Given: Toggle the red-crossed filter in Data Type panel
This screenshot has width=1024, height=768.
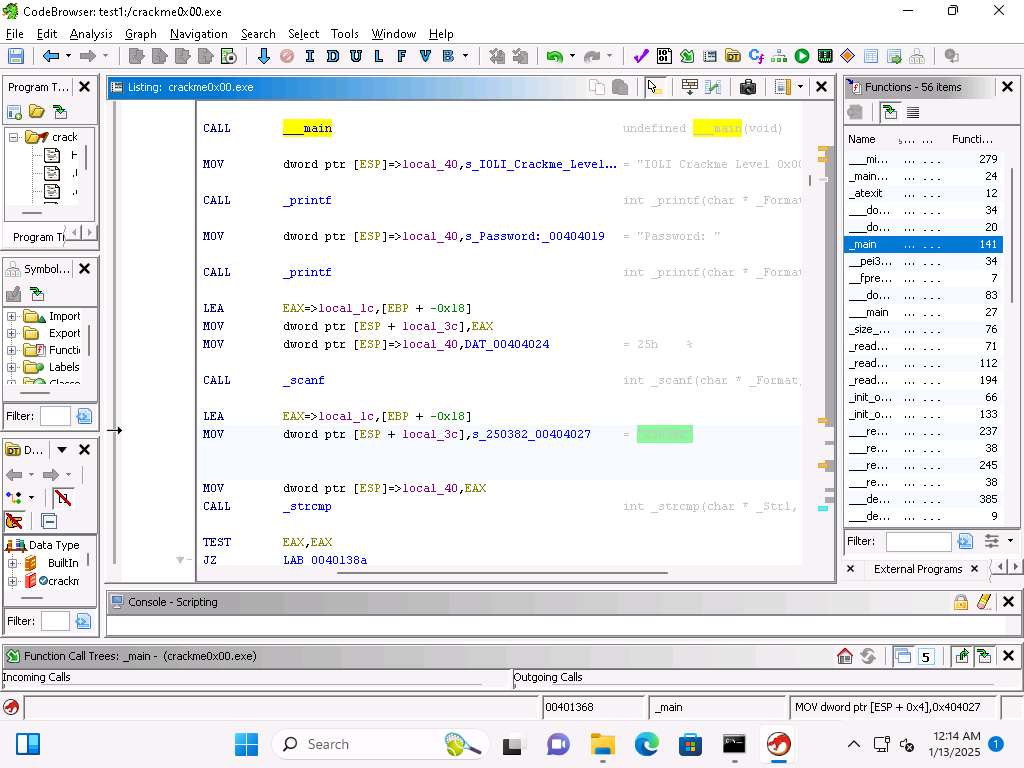Looking at the screenshot, I should pyautogui.click(x=63, y=498).
